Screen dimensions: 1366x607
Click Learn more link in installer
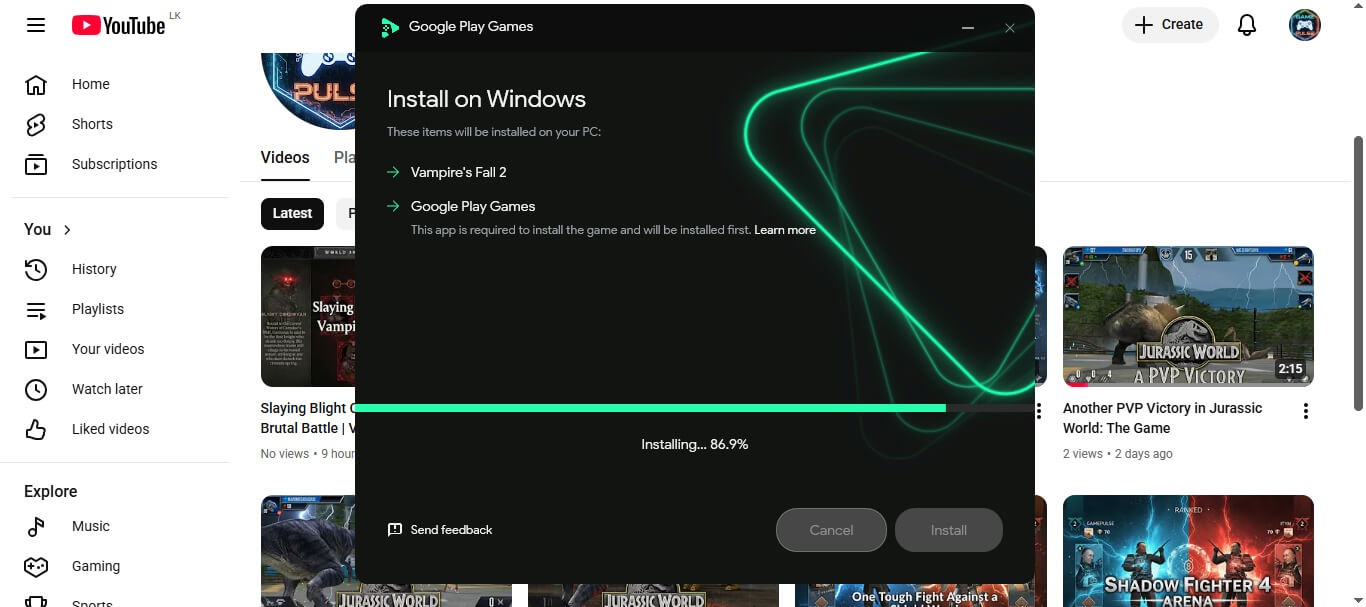pos(784,230)
